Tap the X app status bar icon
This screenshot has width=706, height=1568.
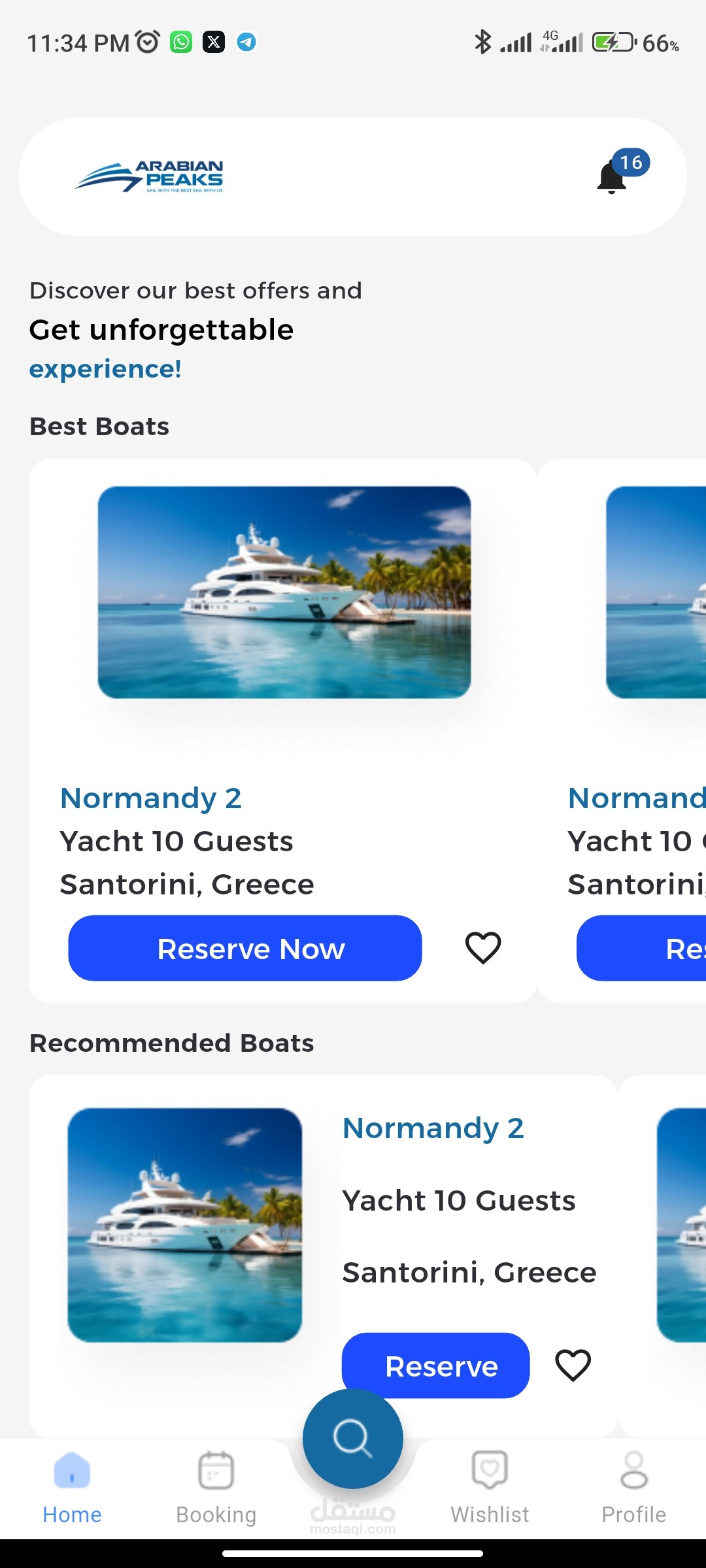click(214, 42)
